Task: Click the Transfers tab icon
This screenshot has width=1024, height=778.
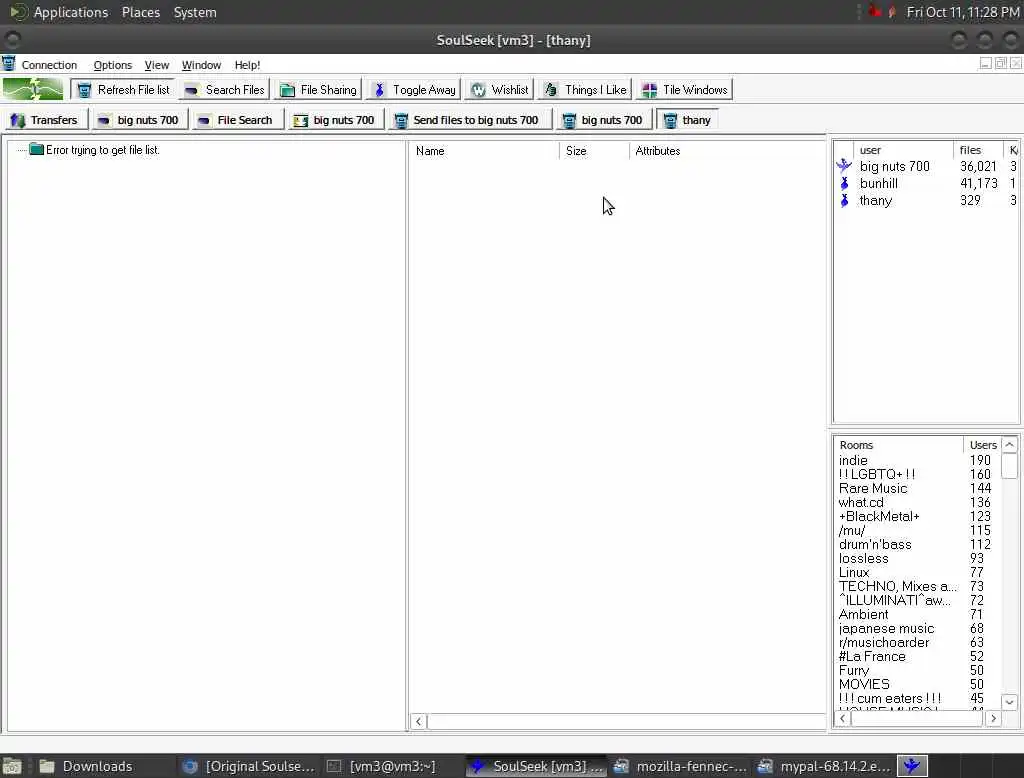Action: tap(18, 120)
